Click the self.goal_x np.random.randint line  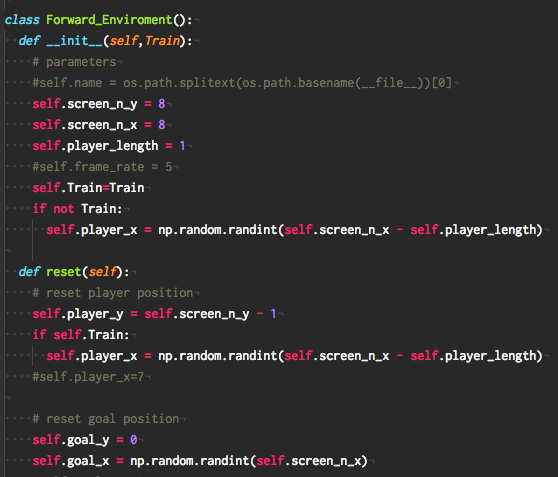tap(200, 461)
